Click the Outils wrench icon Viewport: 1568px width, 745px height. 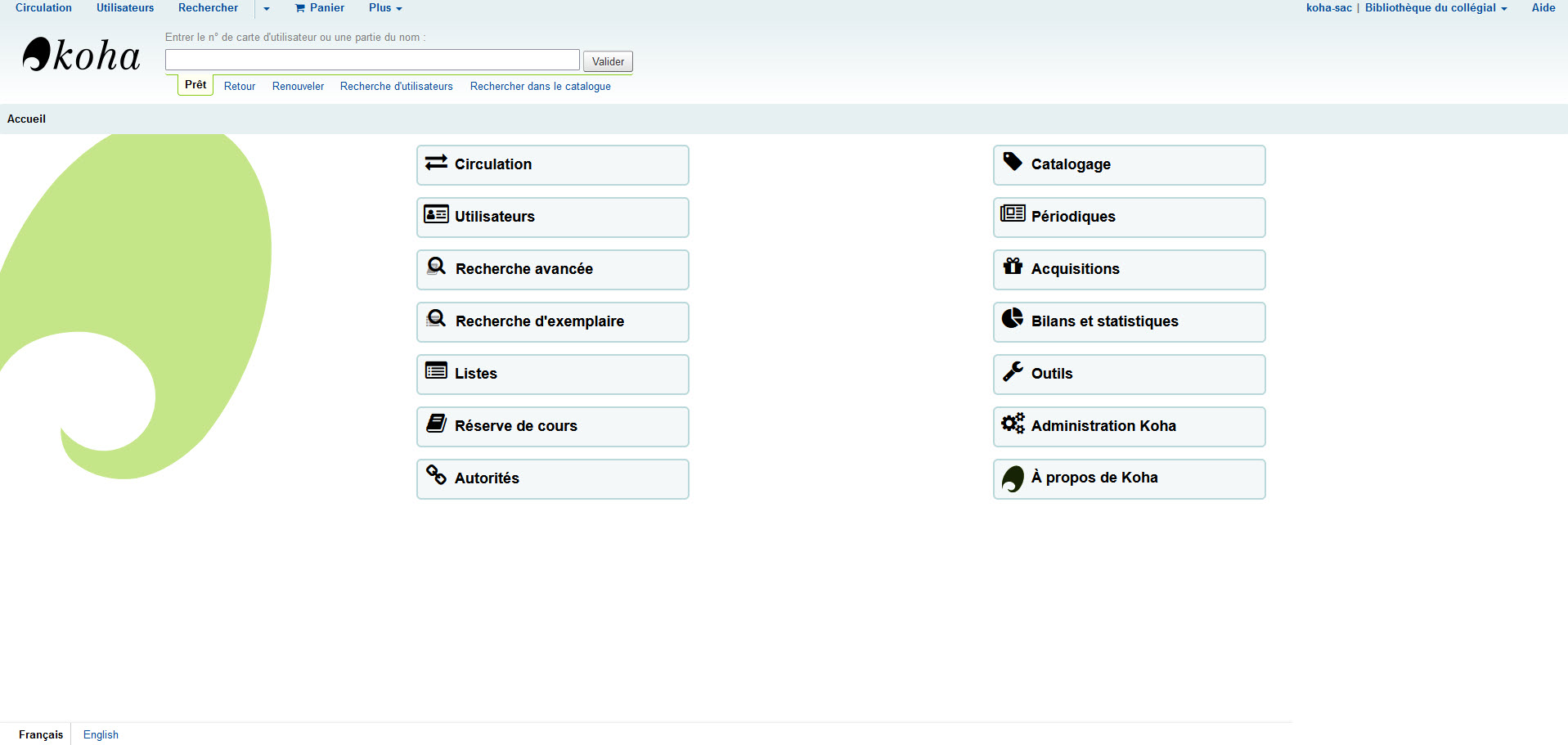pos(1013,371)
